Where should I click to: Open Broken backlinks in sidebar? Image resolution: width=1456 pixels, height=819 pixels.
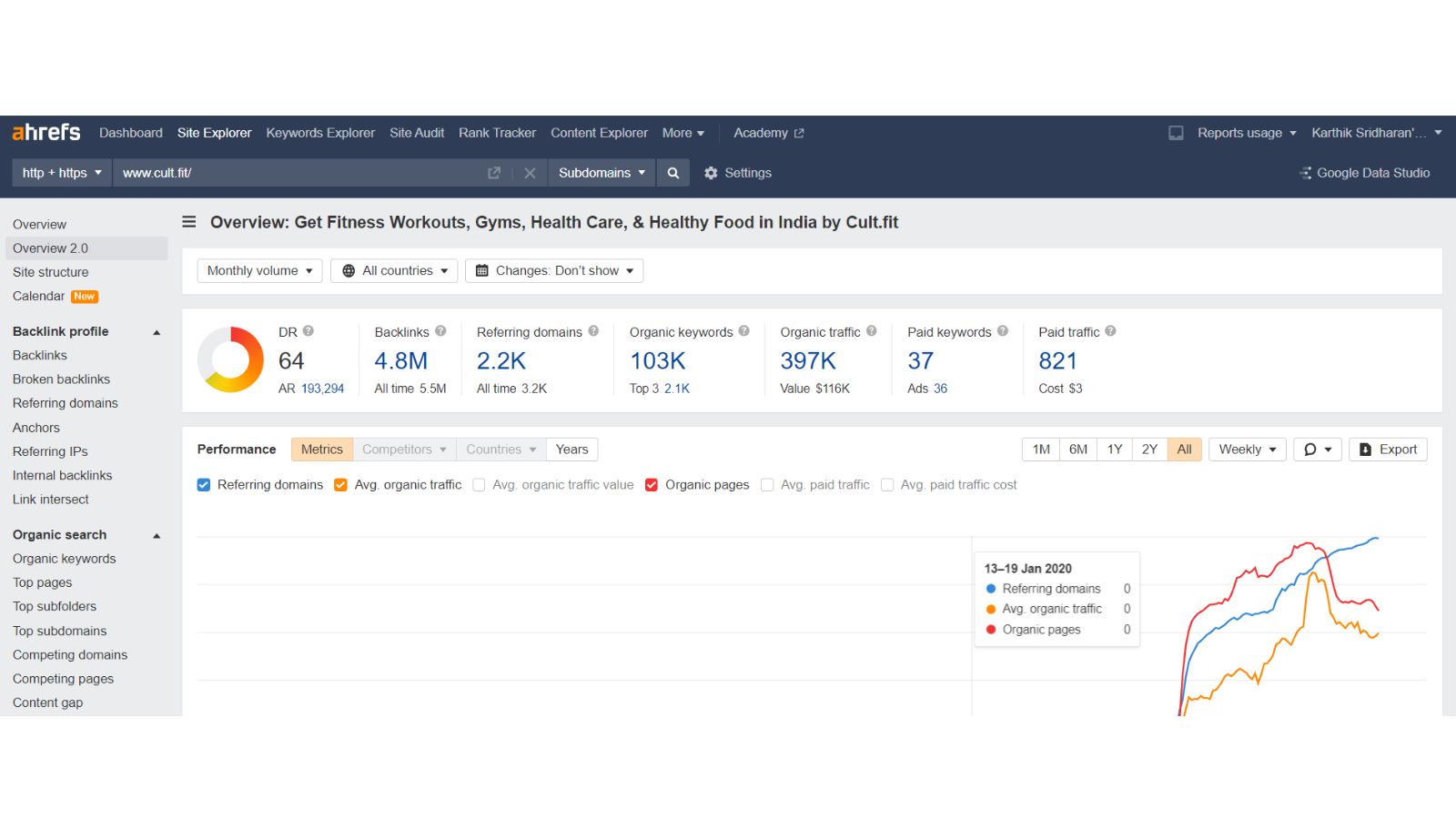(x=61, y=379)
